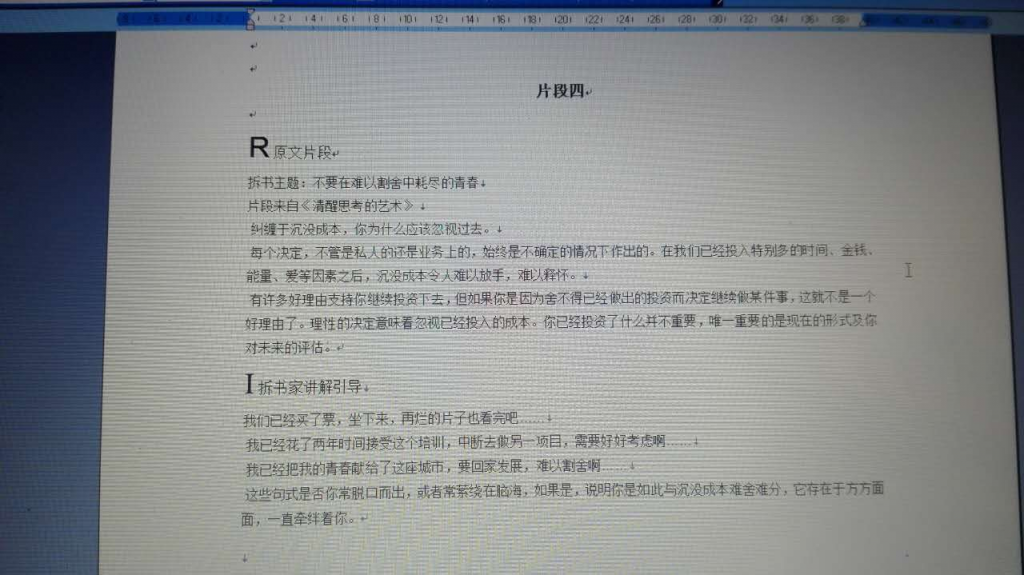1024x575 pixels.
Task: Click the line beginning 有许多好理由支持你
Action: pyautogui.click(x=562, y=298)
